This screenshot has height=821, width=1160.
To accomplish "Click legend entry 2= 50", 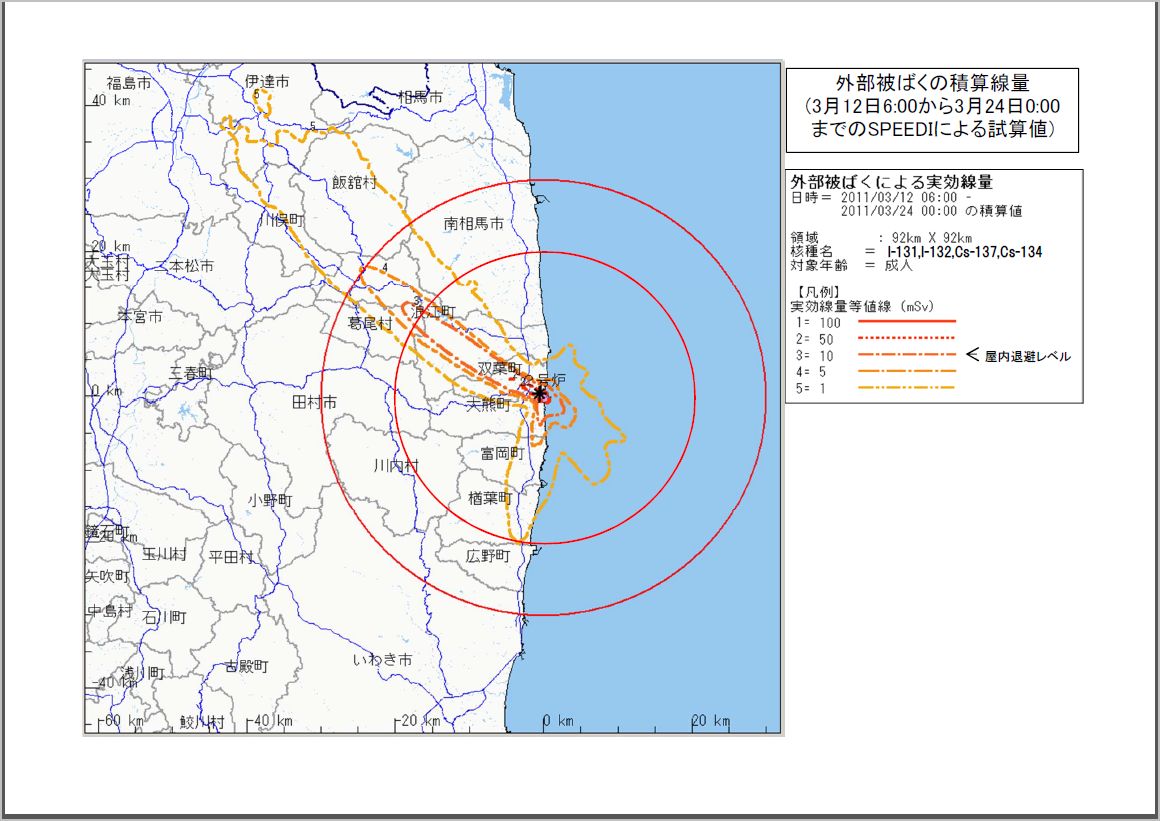I will (x=815, y=339).
